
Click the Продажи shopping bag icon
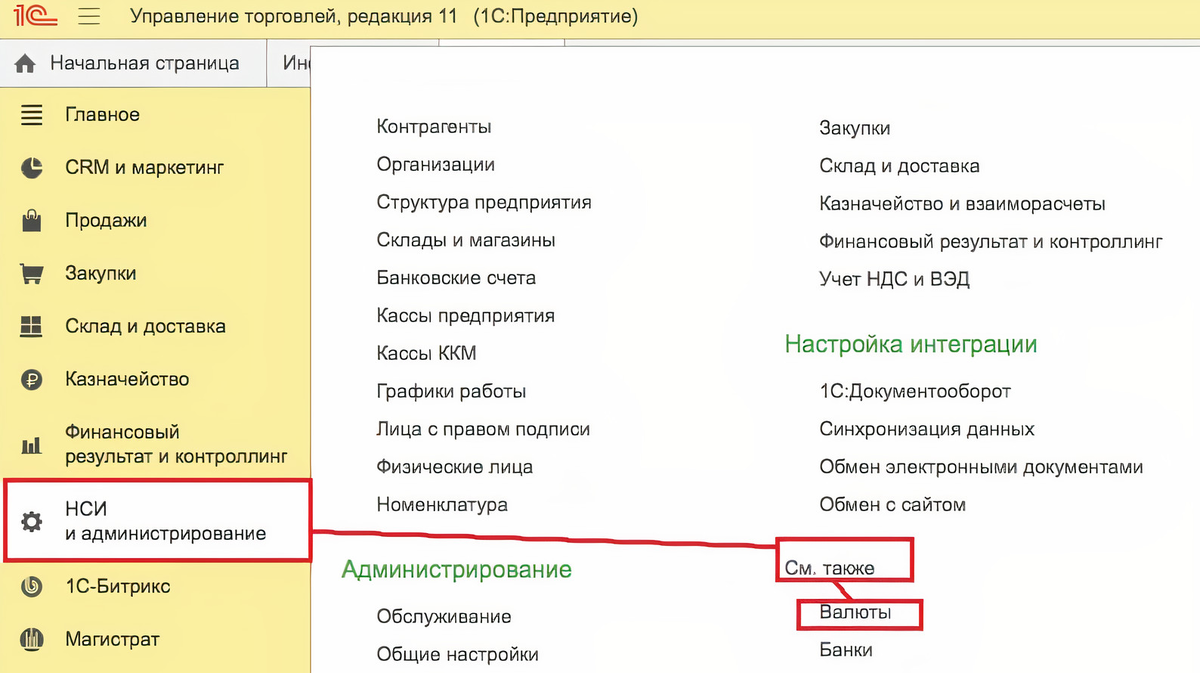coord(32,220)
